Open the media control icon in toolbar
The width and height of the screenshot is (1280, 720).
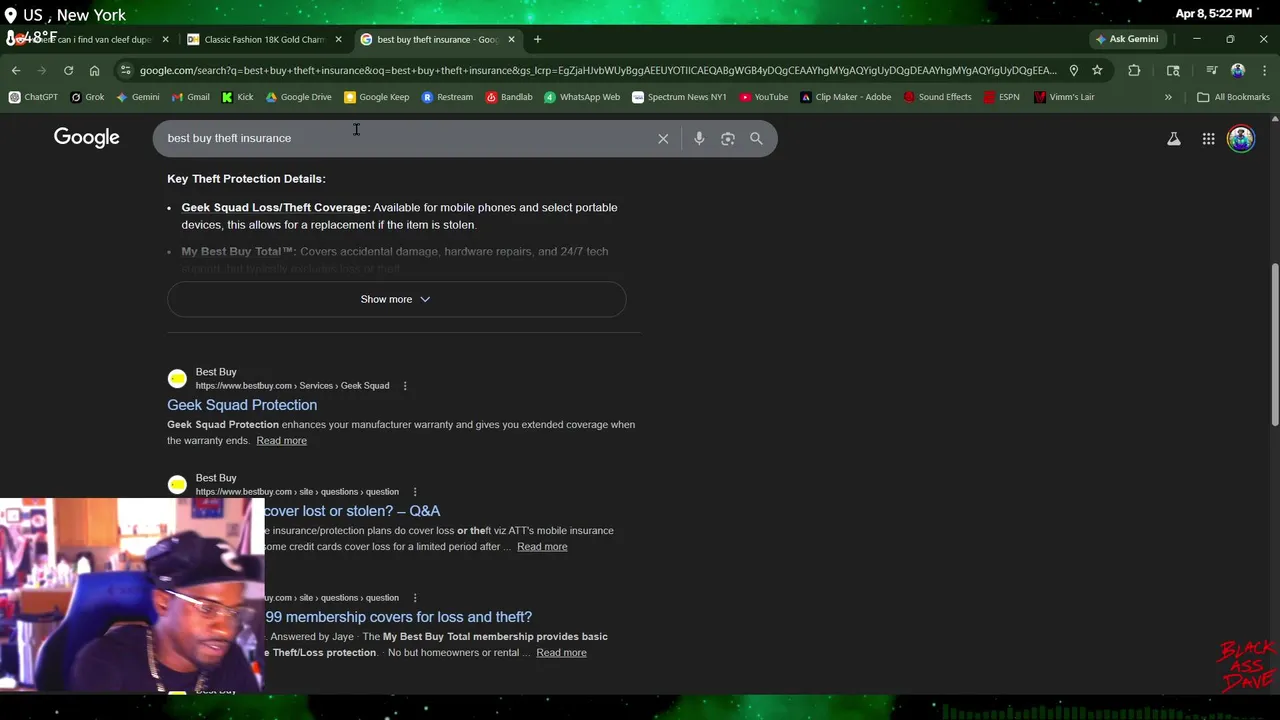point(1211,70)
